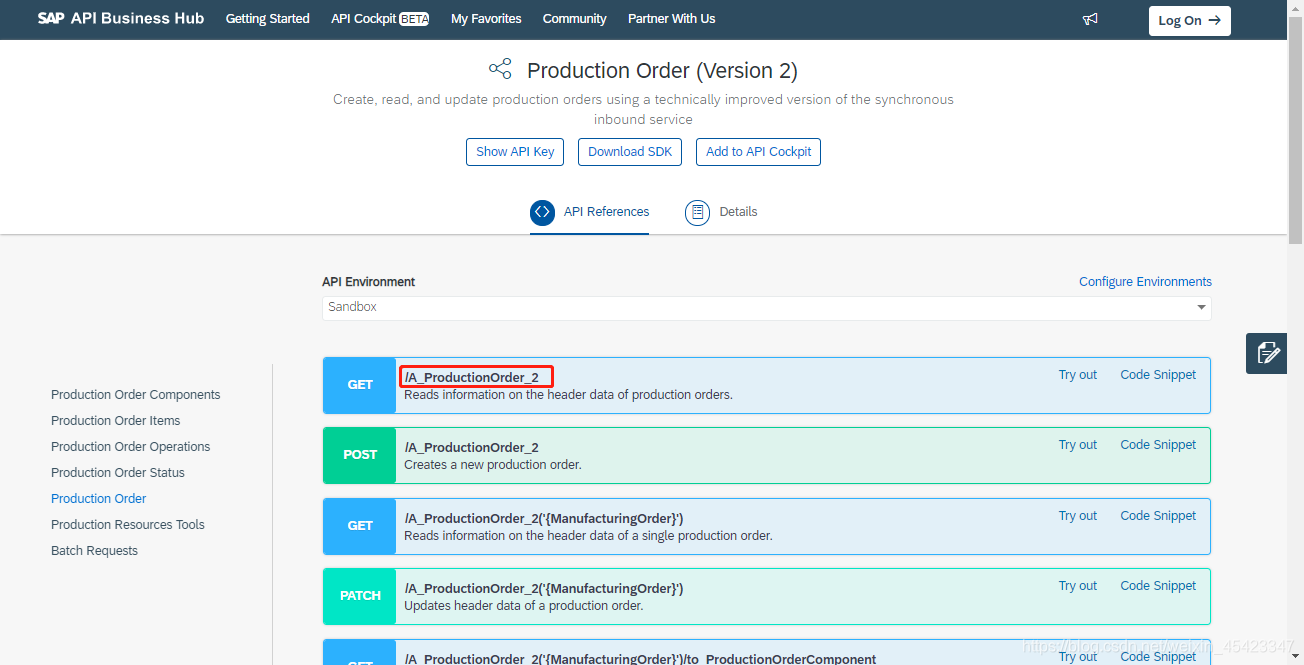The height and width of the screenshot is (665, 1304).
Task: Try out GET single production order
Action: [1077, 516]
